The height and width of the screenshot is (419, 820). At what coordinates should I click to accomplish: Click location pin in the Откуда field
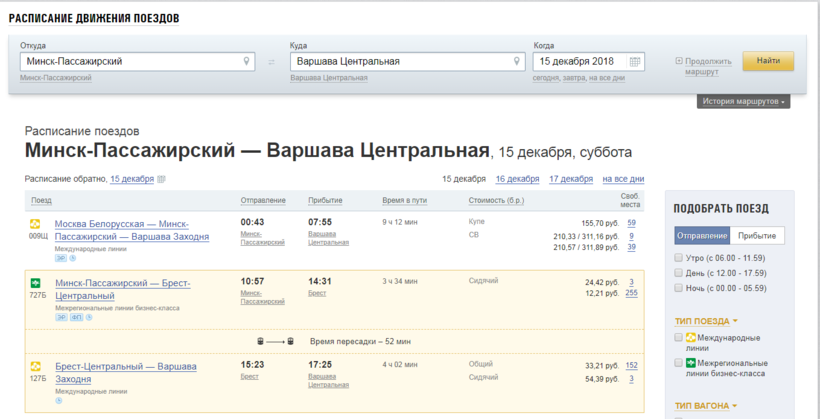click(x=248, y=61)
